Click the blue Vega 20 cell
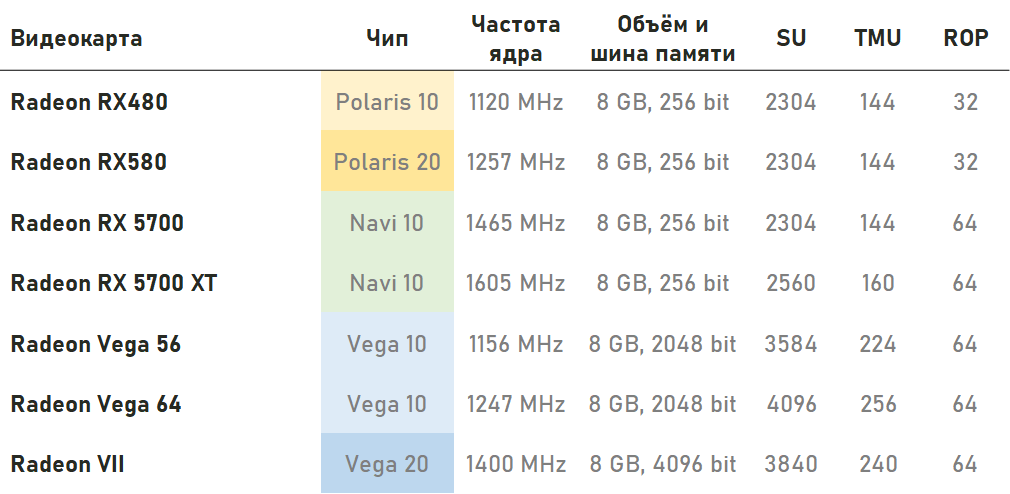1010x494 pixels. [387, 464]
